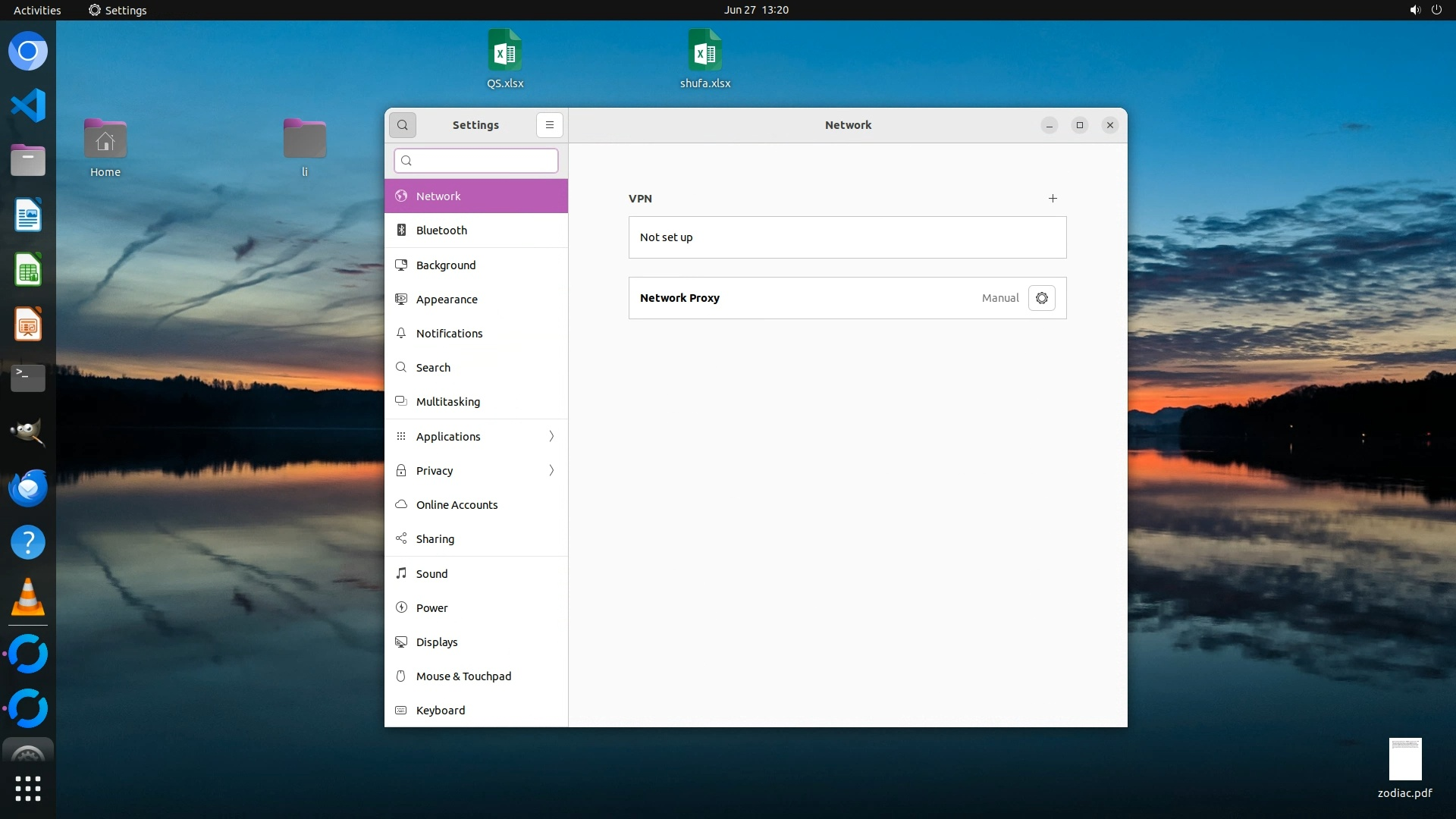The image size is (1456, 819).
Task: Open system power menu in top bar
Action: click(x=1436, y=10)
